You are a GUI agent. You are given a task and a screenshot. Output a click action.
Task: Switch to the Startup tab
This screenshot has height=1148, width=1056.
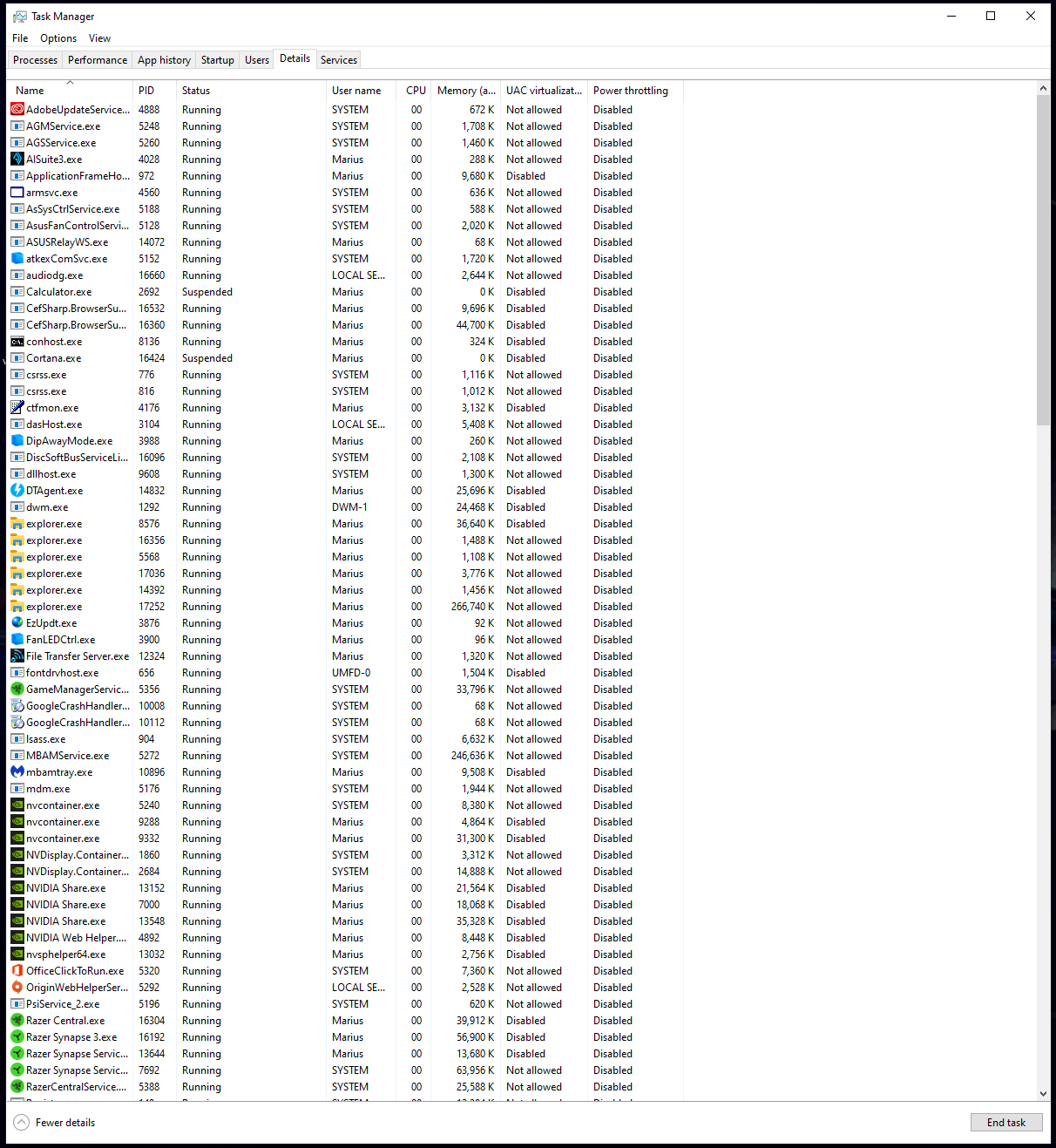[x=218, y=60]
